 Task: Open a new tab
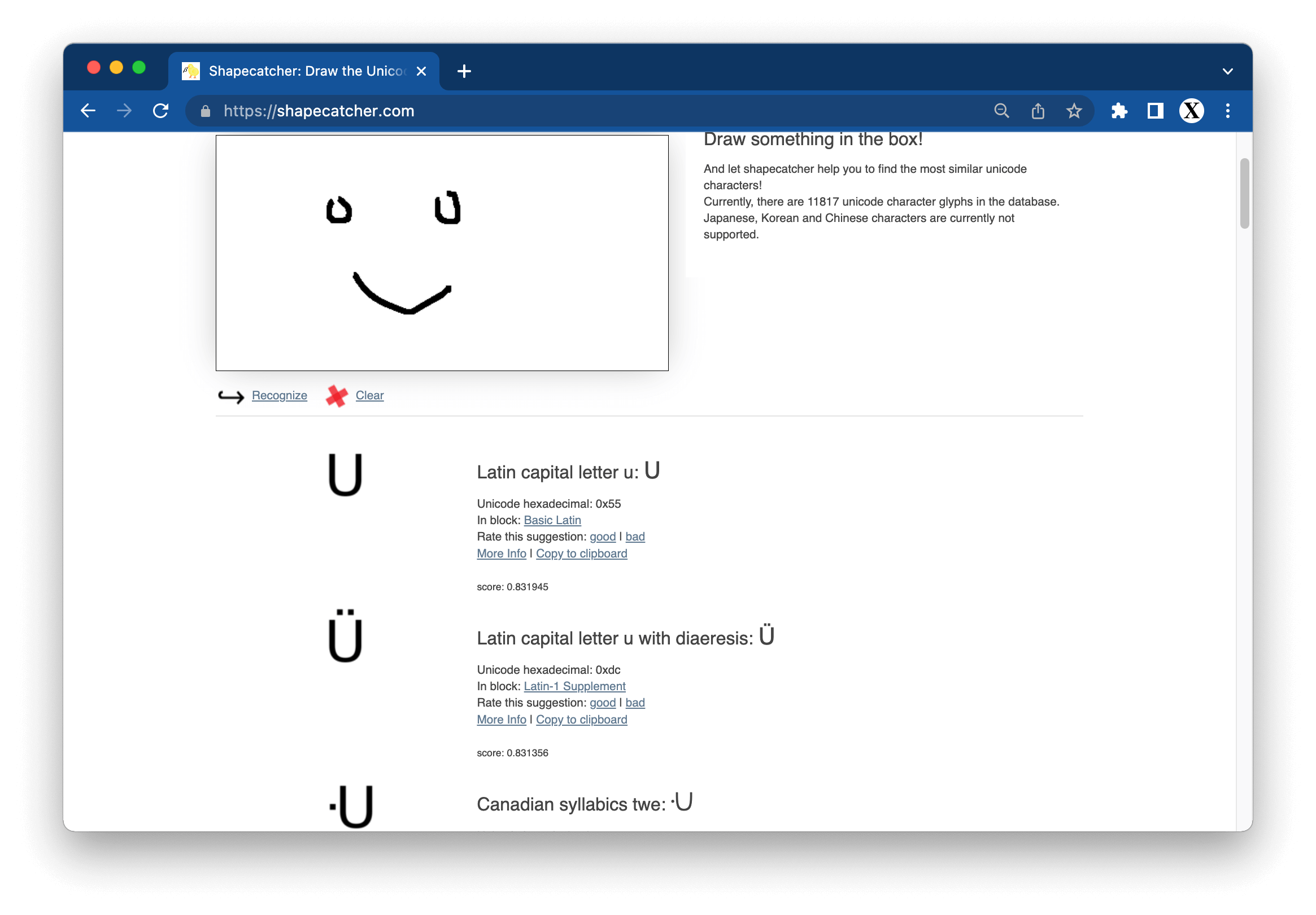[464, 71]
